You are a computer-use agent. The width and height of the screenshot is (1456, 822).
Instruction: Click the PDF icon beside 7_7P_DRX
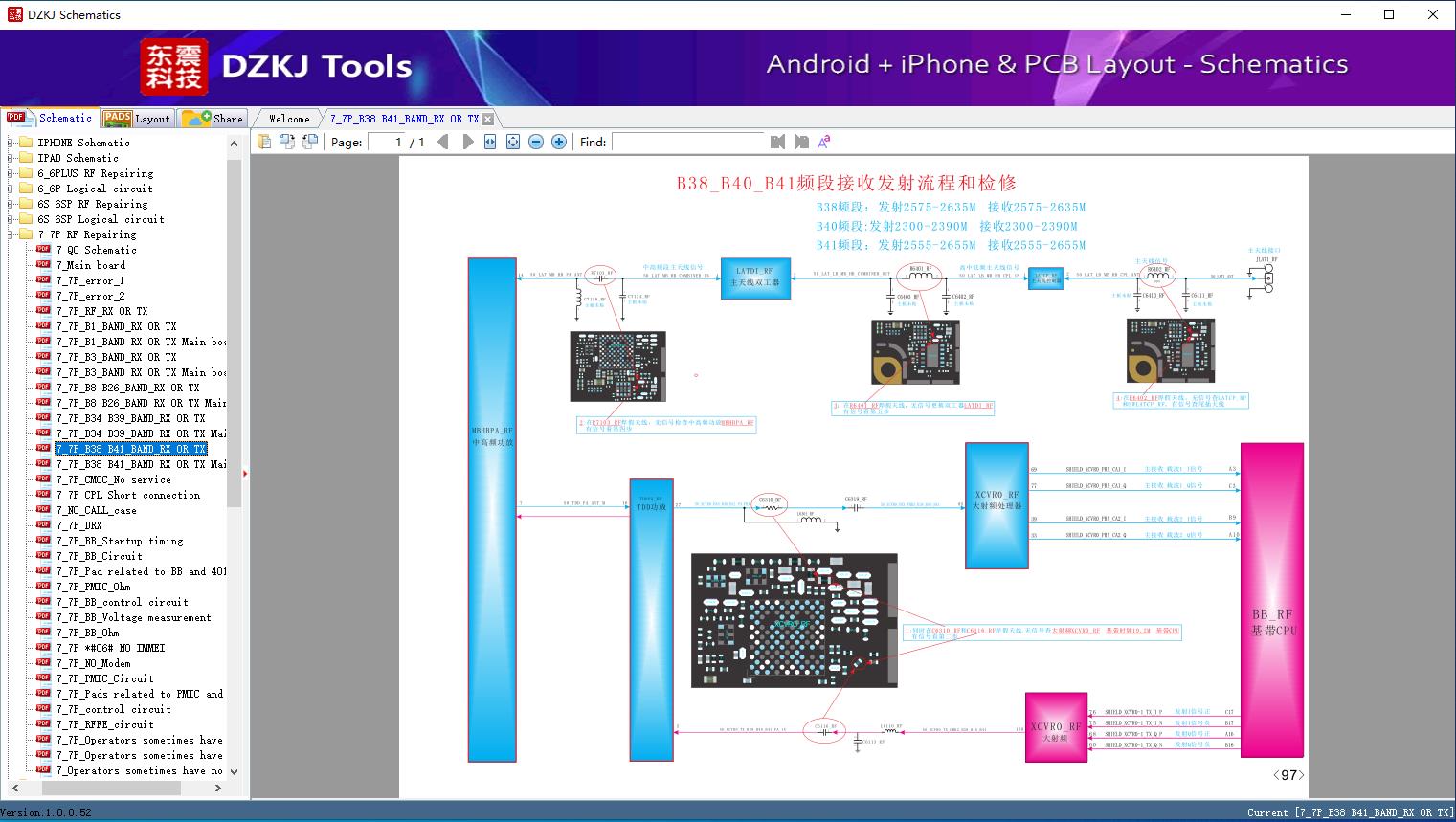click(43, 525)
